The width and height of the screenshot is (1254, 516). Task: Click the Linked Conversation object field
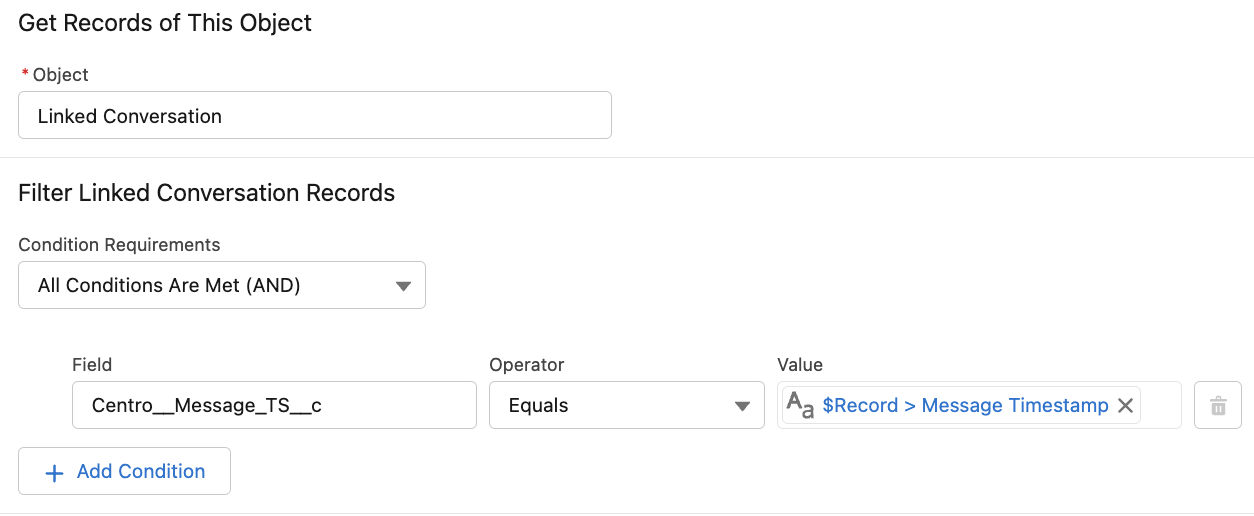pyautogui.click(x=315, y=115)
